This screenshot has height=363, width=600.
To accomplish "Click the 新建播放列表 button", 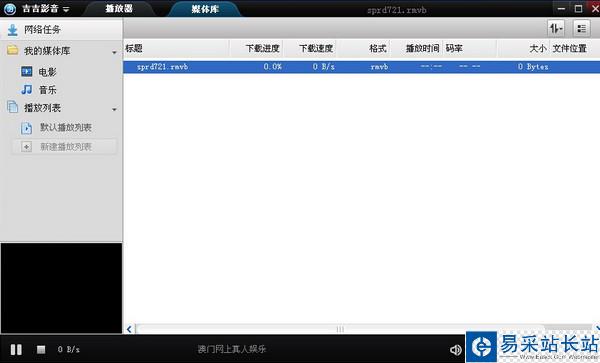I will (x=64, y=147).
